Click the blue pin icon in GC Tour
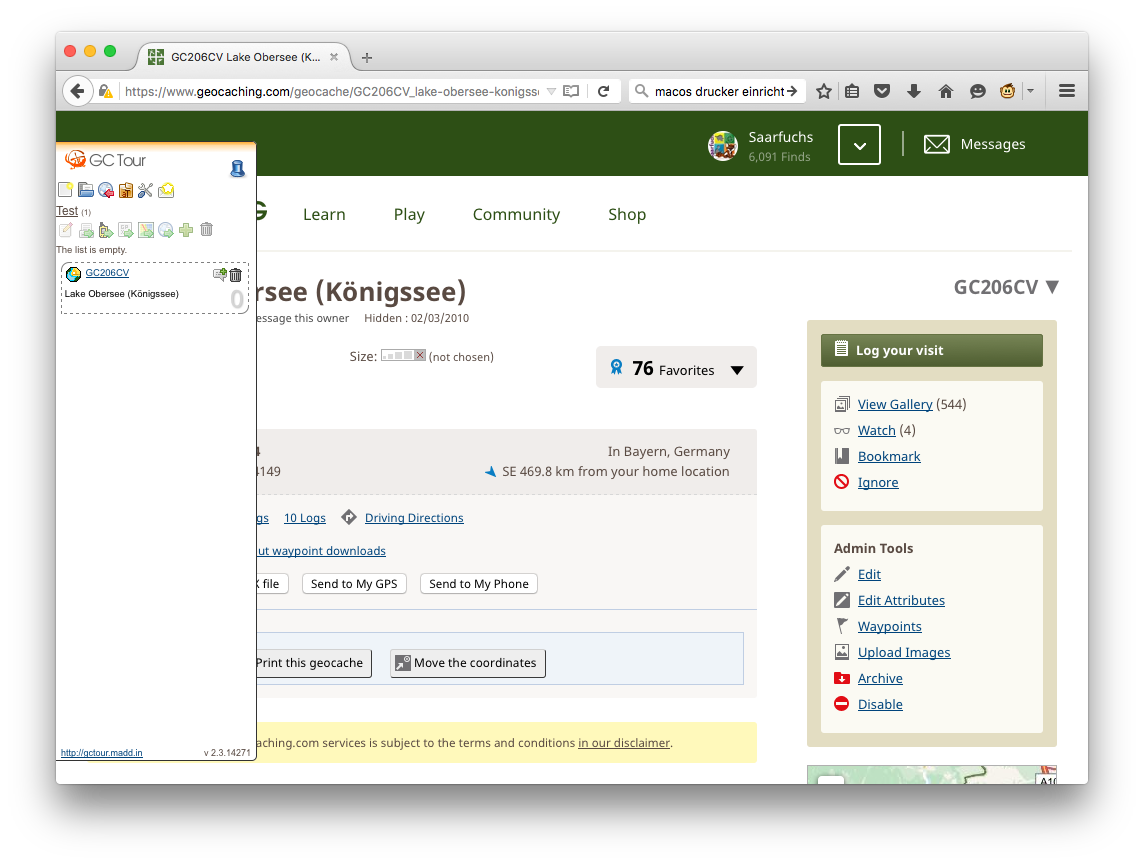Viewport: 1144px width, 864px height. tap(237, 169)
